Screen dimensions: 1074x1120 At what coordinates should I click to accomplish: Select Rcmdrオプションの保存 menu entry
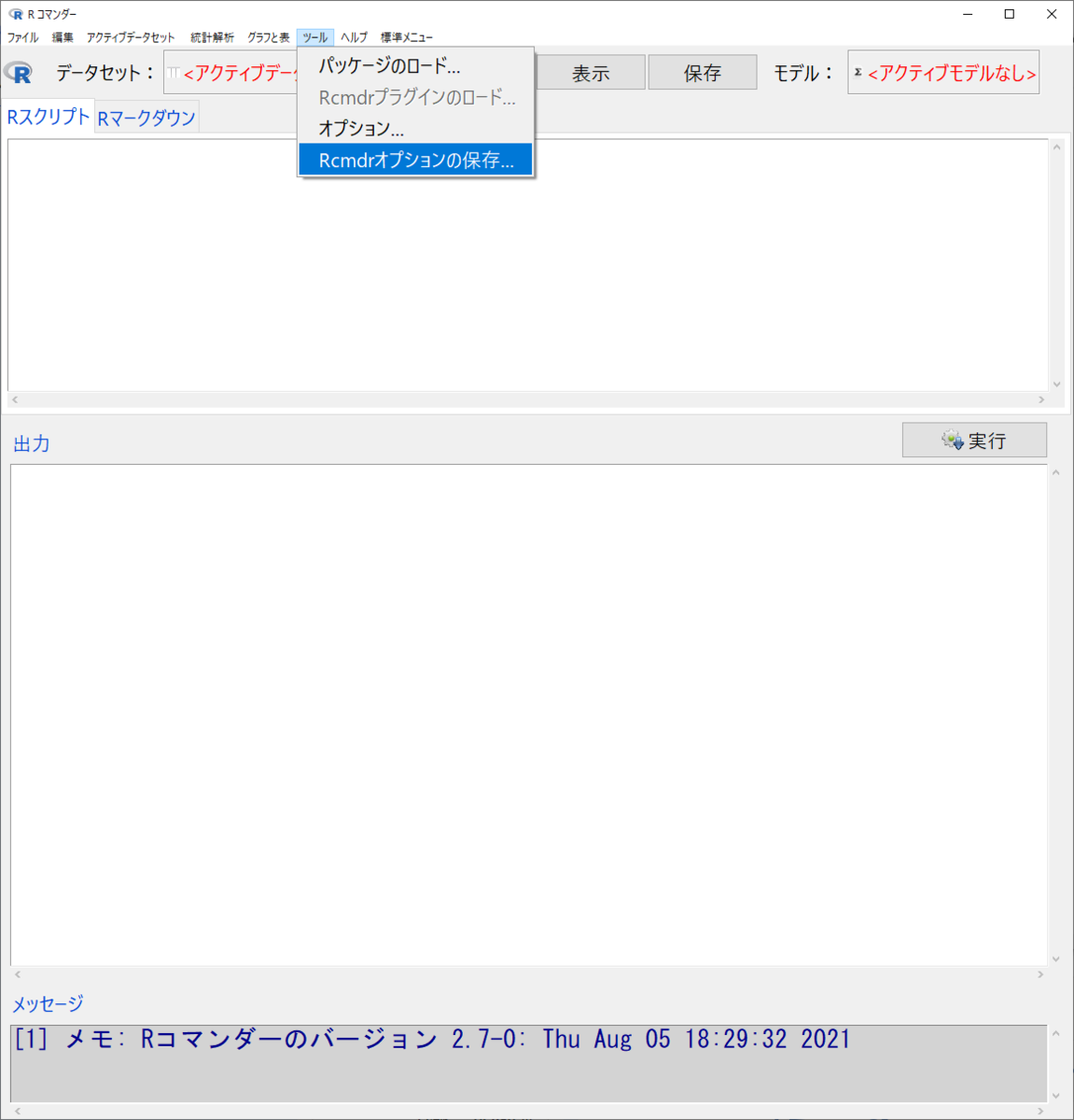click(413, 159)
